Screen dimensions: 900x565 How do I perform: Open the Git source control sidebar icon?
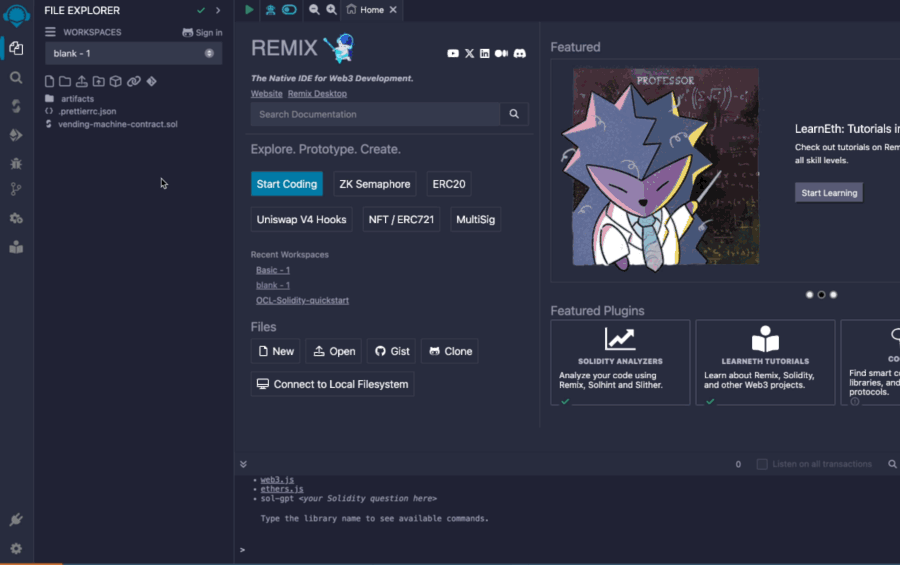click(x=16, y=190)
